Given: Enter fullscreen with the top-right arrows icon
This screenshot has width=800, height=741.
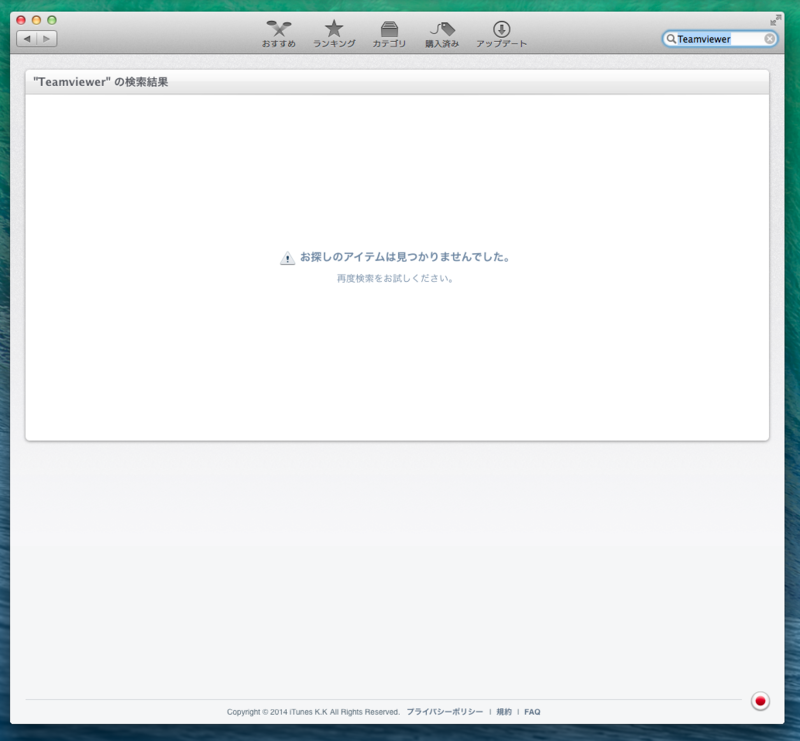Looking at the screenshot, I should [x=776, y=20].
